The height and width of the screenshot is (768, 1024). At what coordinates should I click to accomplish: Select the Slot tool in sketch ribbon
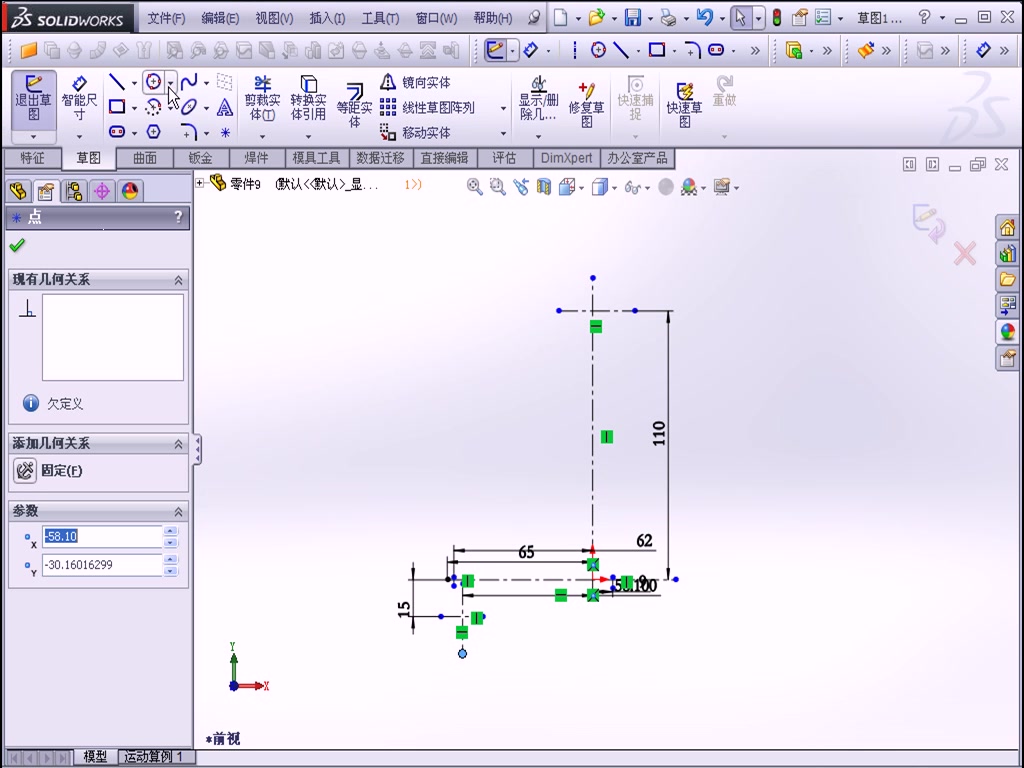117,132
